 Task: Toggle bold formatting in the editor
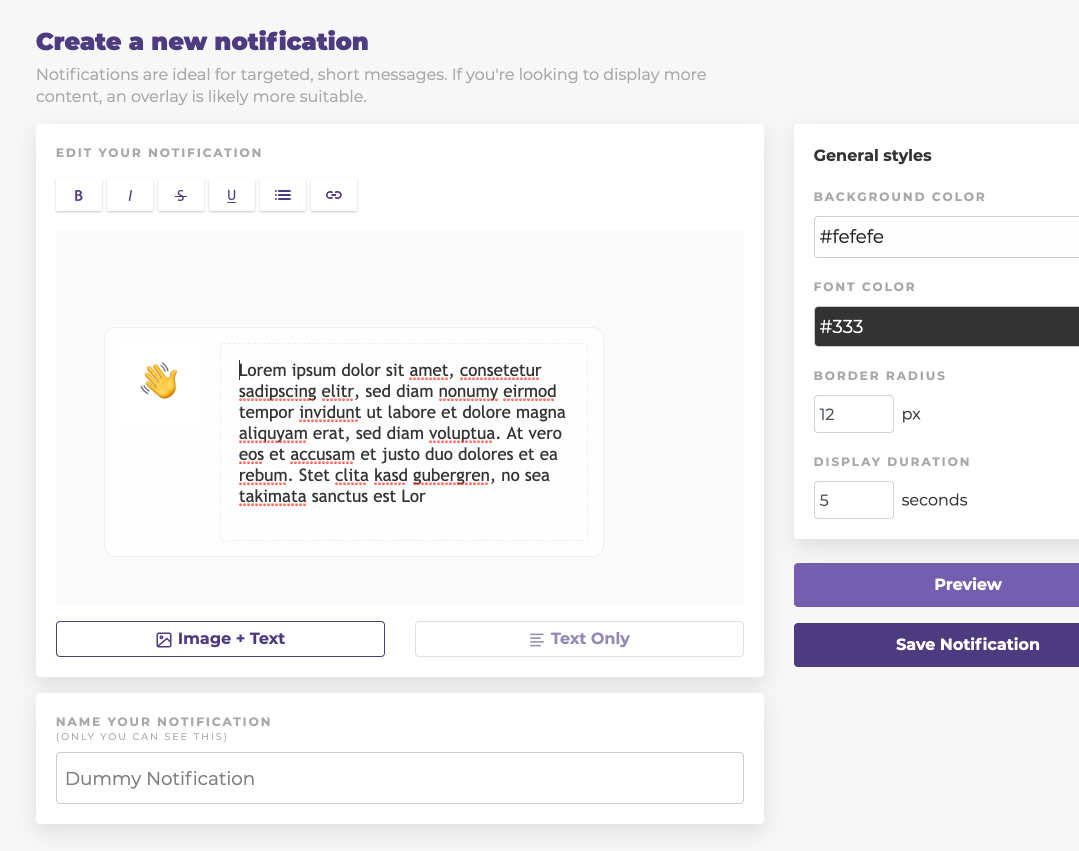[79, 194]
